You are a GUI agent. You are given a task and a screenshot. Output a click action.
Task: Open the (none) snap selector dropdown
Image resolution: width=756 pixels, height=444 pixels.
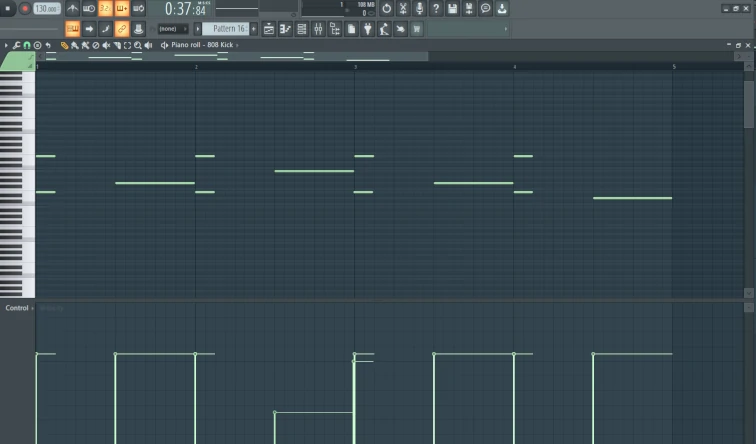coord(172,29)
